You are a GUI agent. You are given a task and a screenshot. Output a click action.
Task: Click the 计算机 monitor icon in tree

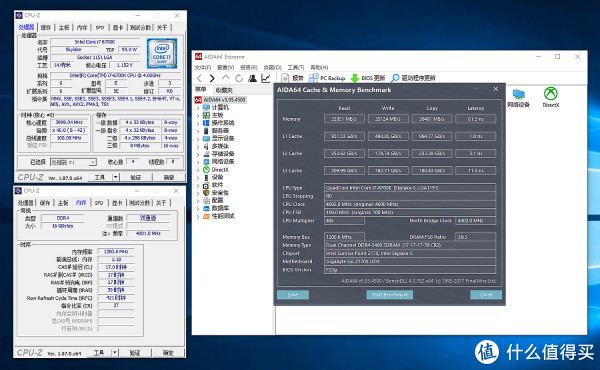pyautogui.click(x=206, y=108)
